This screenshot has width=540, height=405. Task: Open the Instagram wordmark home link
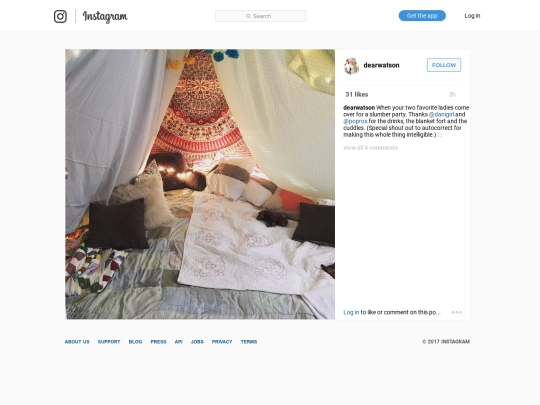coord(105,16)
